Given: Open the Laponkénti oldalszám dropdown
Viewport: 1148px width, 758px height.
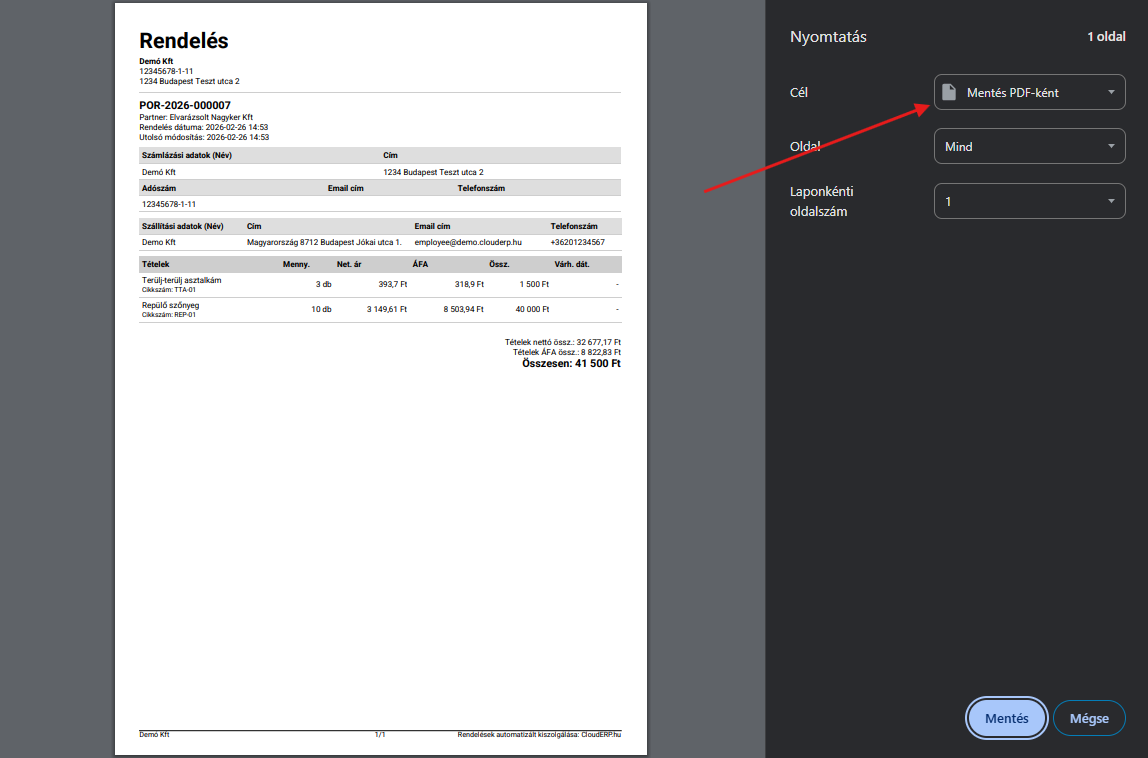Looking at the screenshot, I should pos(1029,201).
